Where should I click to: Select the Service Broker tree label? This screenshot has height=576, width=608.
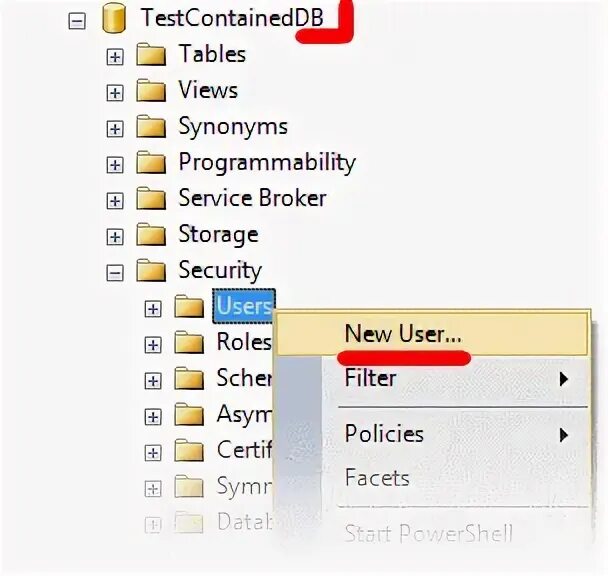point(252,198)
